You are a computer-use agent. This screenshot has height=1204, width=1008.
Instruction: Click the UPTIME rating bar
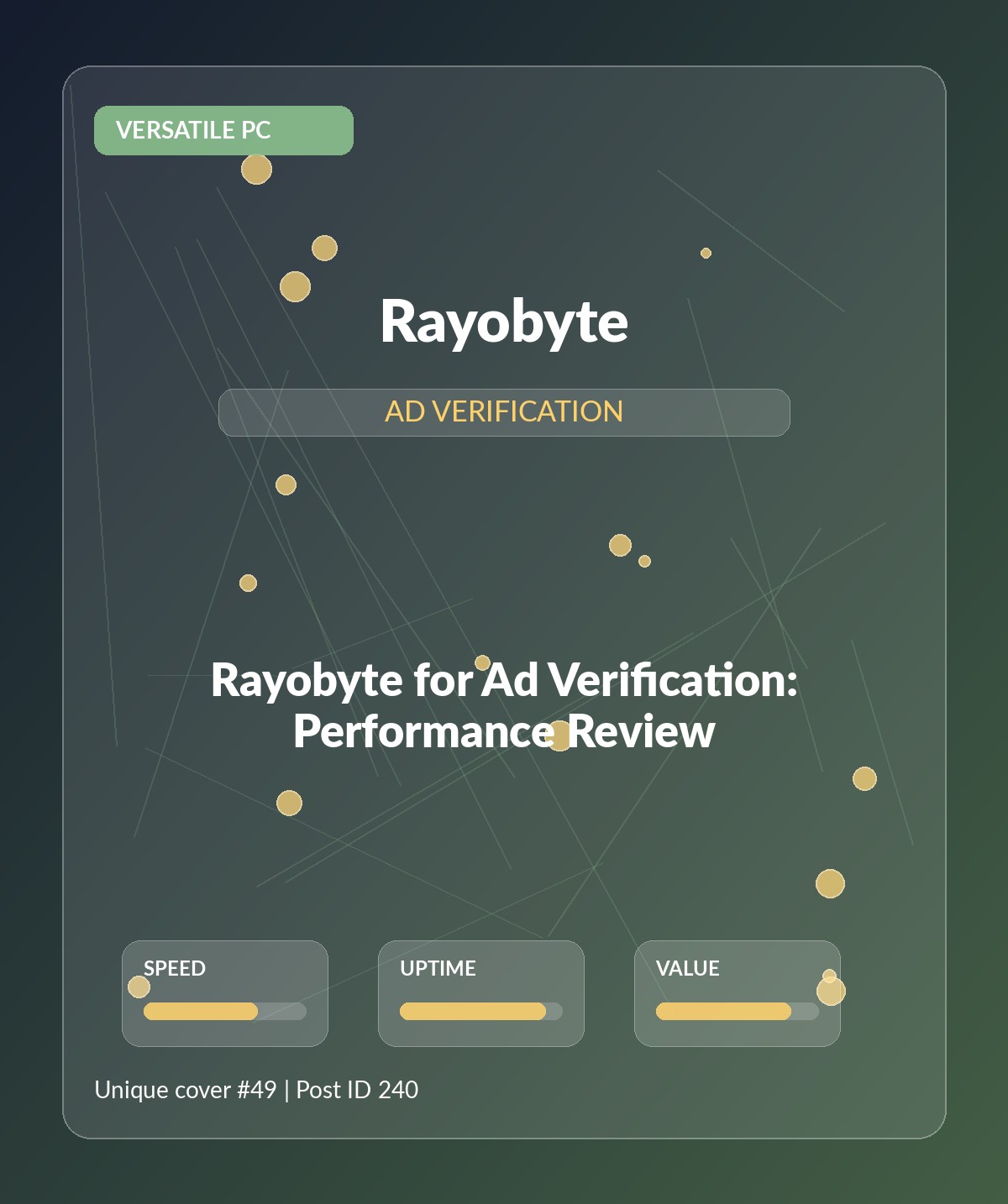click(481, 1011)
